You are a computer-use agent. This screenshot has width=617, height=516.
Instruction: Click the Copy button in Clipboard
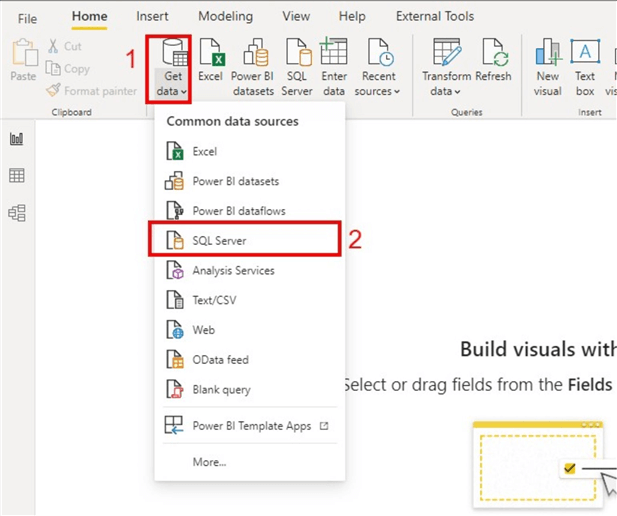click(67, 68)
